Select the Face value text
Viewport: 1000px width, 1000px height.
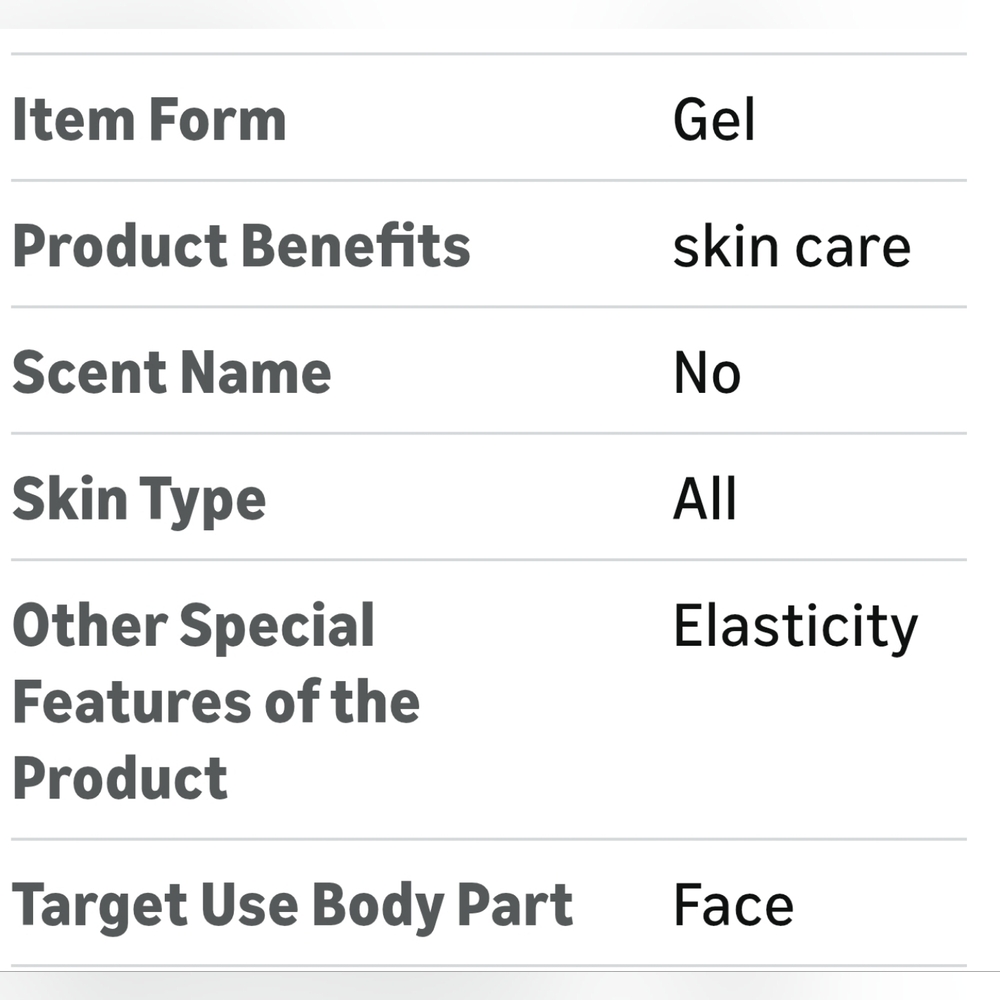[x=733, y=904]
